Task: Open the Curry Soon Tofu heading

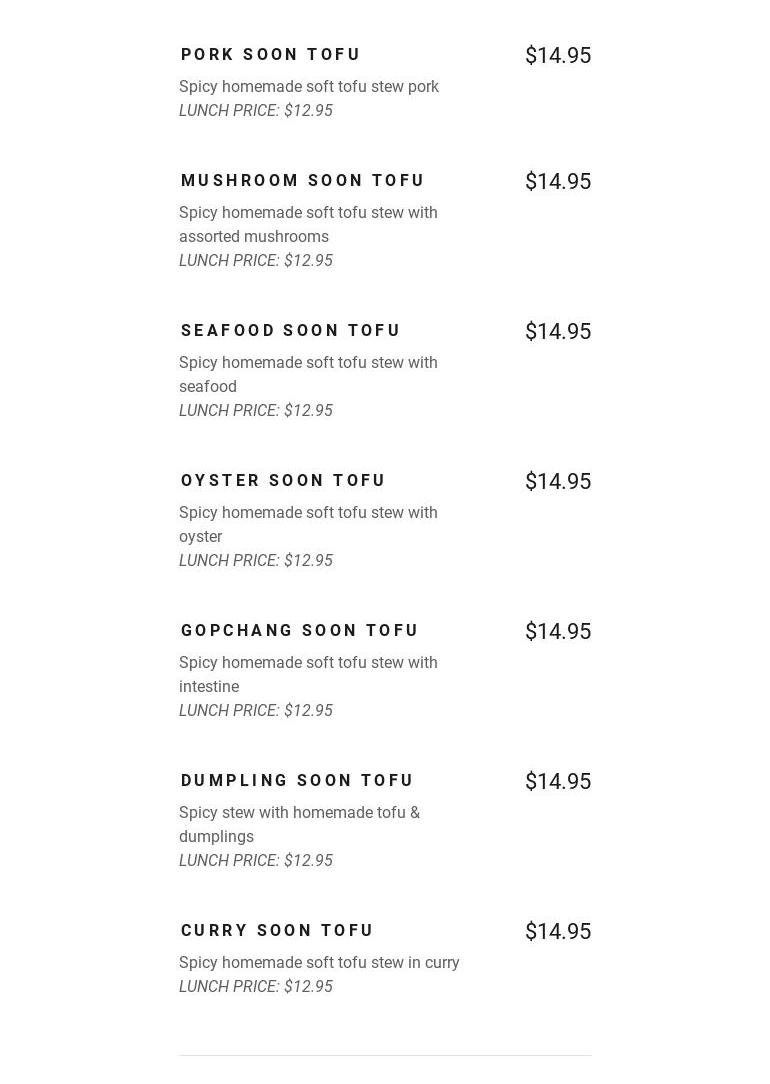Action: [x=277, y=931]
